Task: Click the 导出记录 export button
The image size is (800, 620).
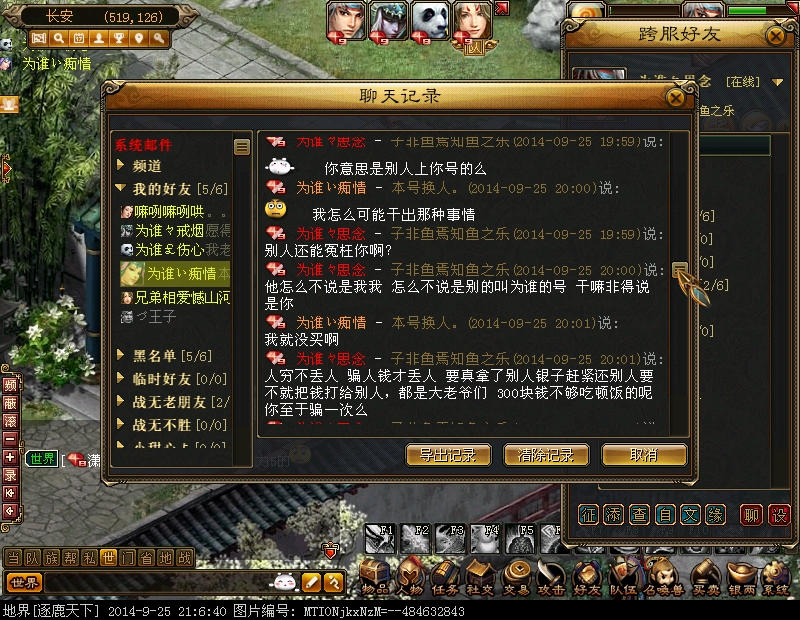Action: coord(448,455)
